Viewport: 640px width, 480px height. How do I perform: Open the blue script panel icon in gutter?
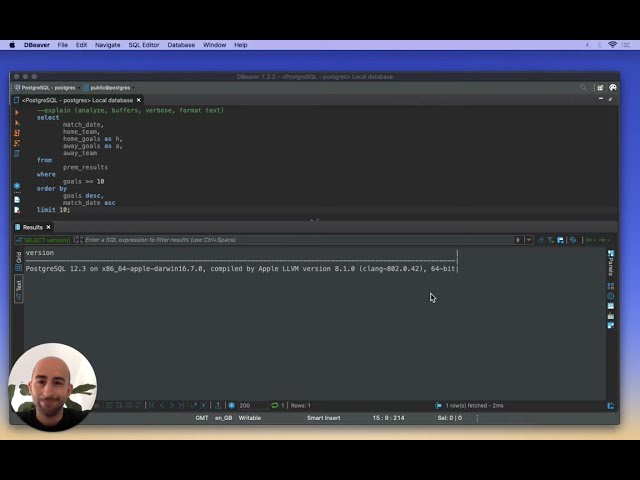click(17, 153)
